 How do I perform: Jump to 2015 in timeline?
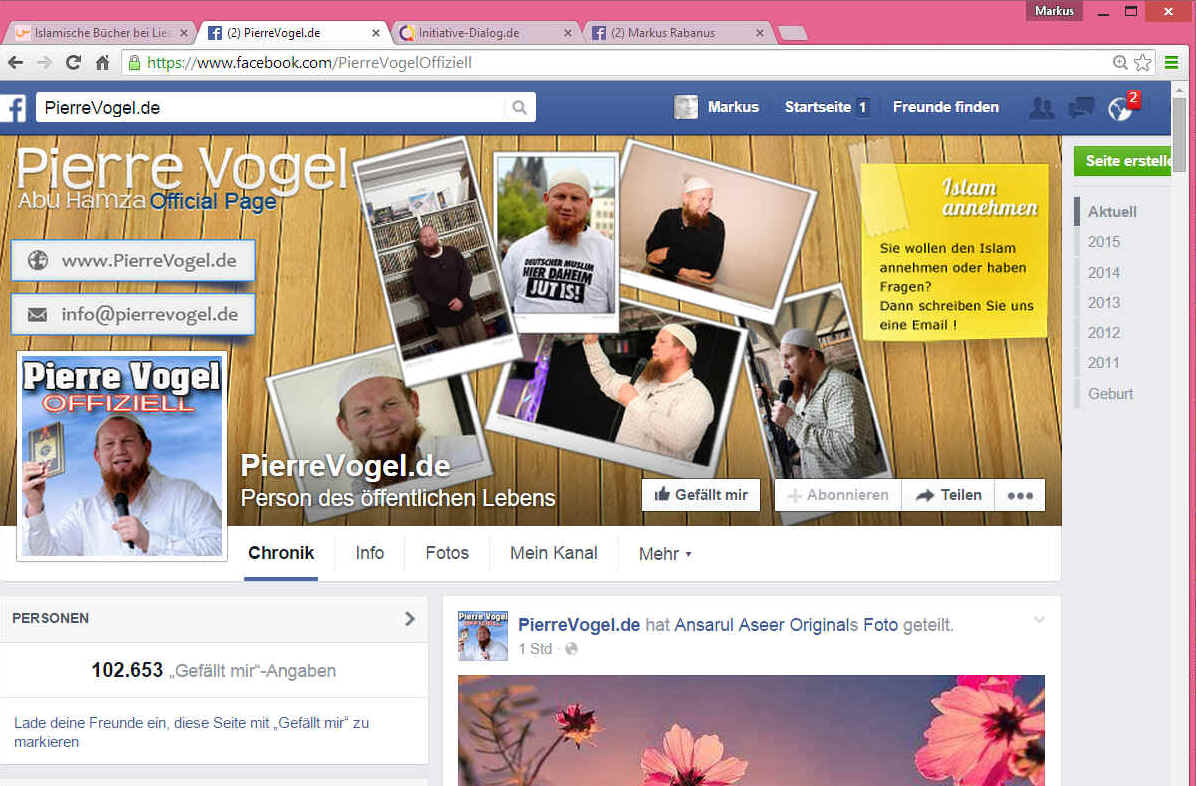1104,242
